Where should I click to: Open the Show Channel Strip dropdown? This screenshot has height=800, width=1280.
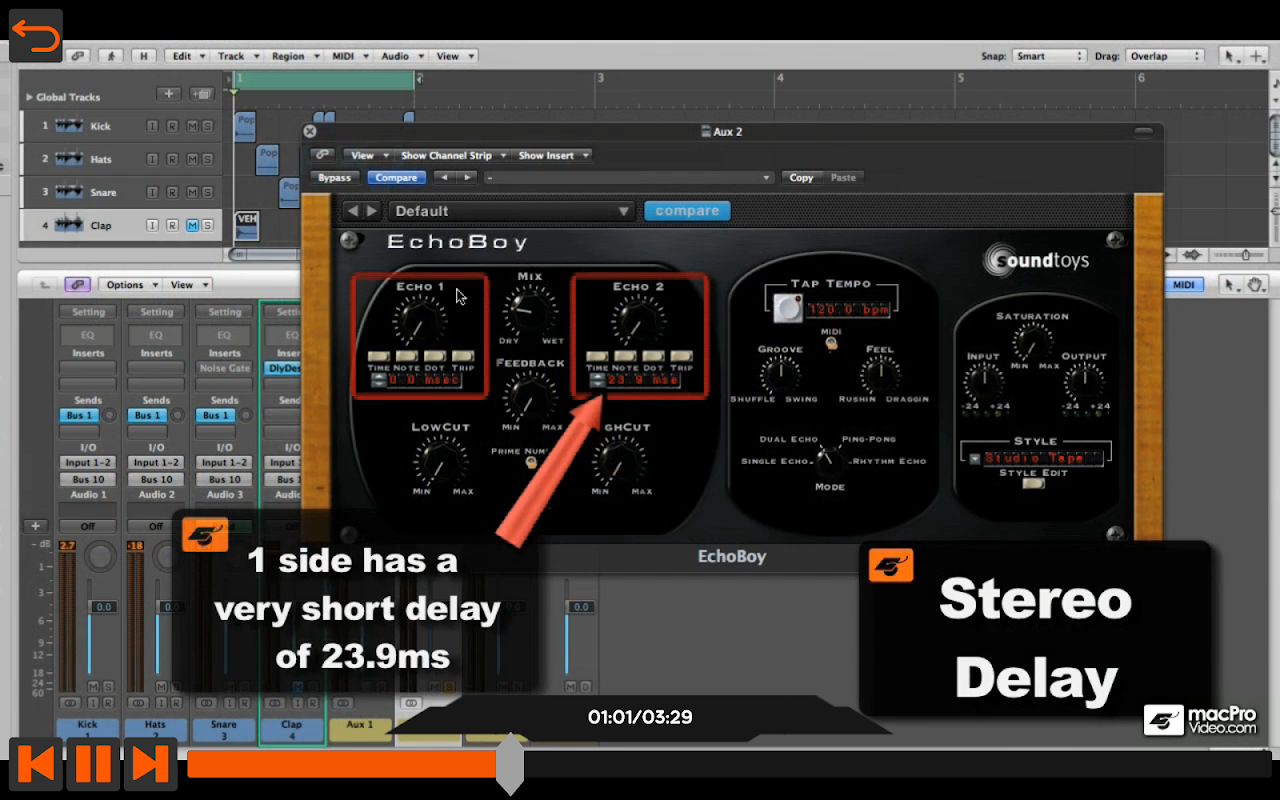click(452, 155)
